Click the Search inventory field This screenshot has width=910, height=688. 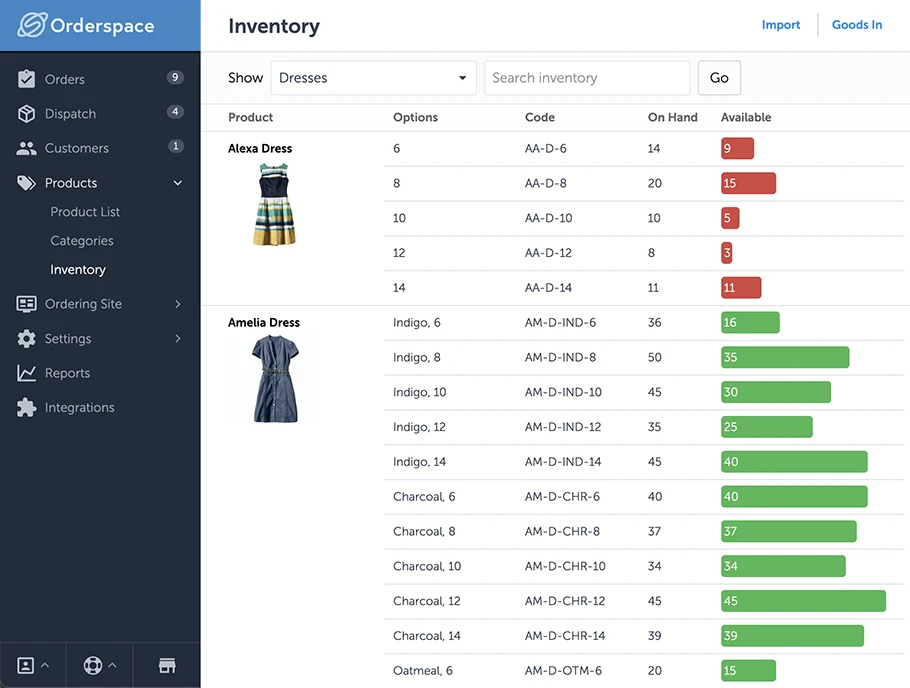pos(587,78)
